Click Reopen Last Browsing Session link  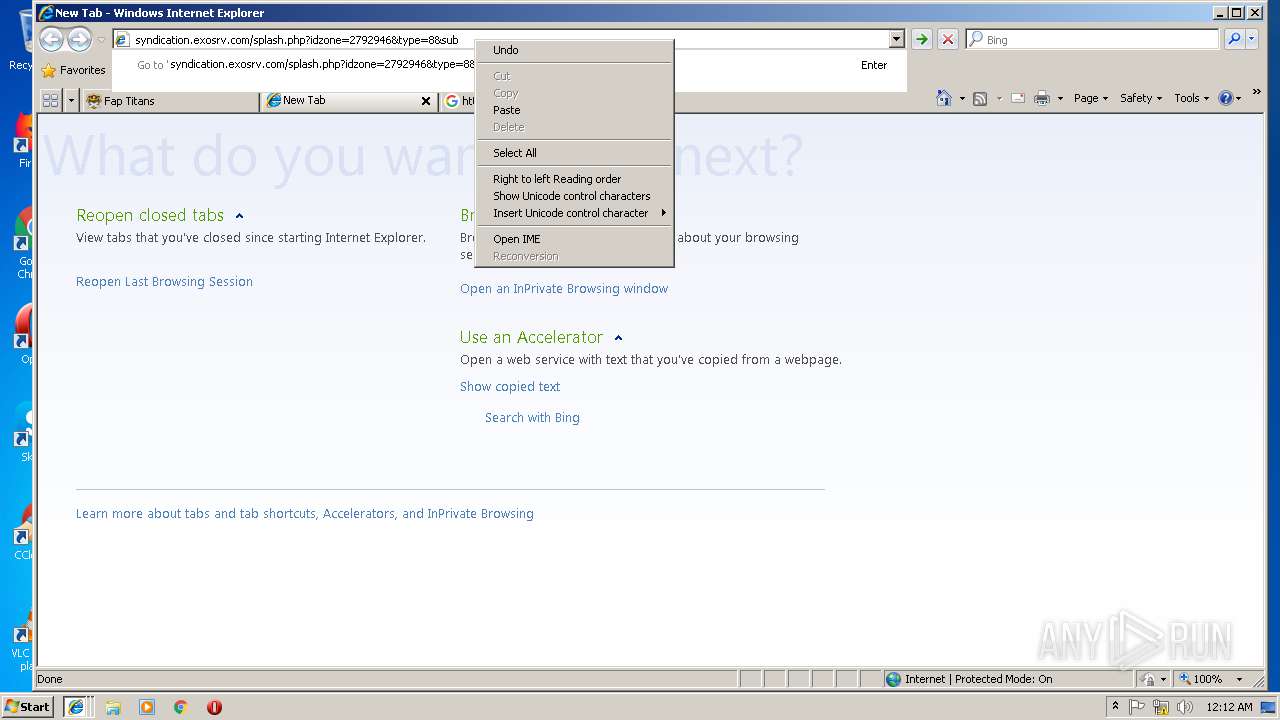164,282
